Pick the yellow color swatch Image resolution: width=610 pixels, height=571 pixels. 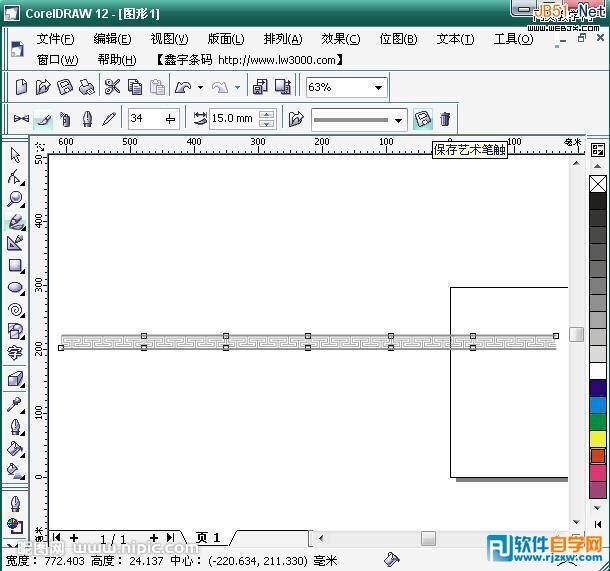coord(598,439)
